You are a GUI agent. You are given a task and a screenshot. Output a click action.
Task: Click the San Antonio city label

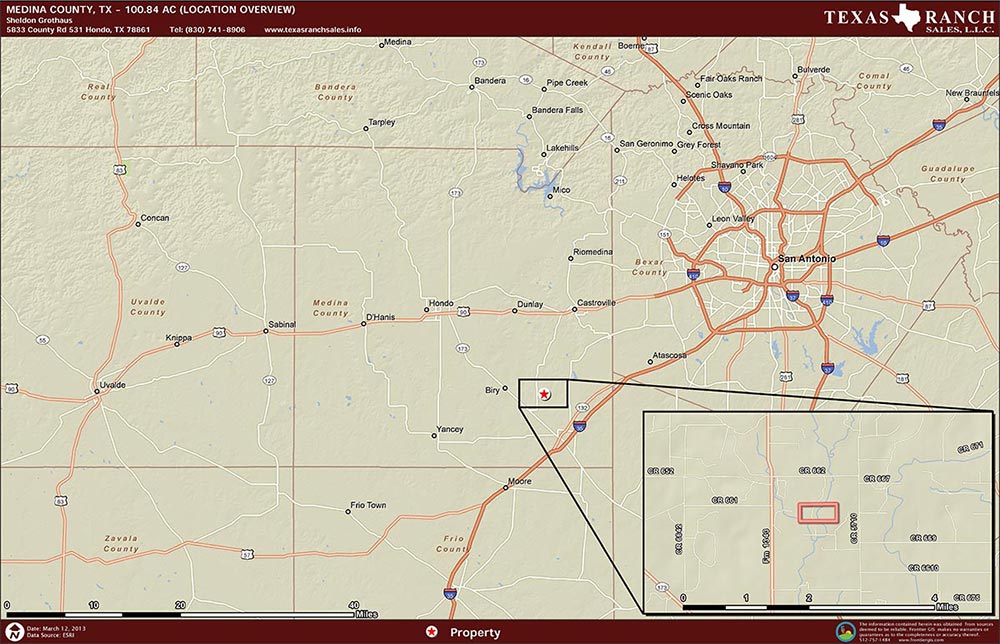click(807, 259)
